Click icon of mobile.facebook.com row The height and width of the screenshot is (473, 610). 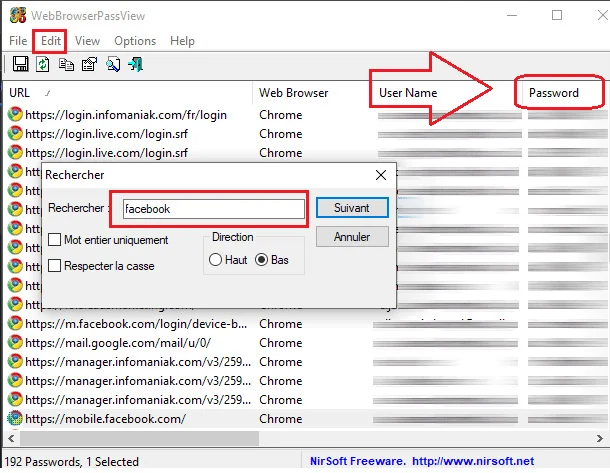[x=15, y=418]
